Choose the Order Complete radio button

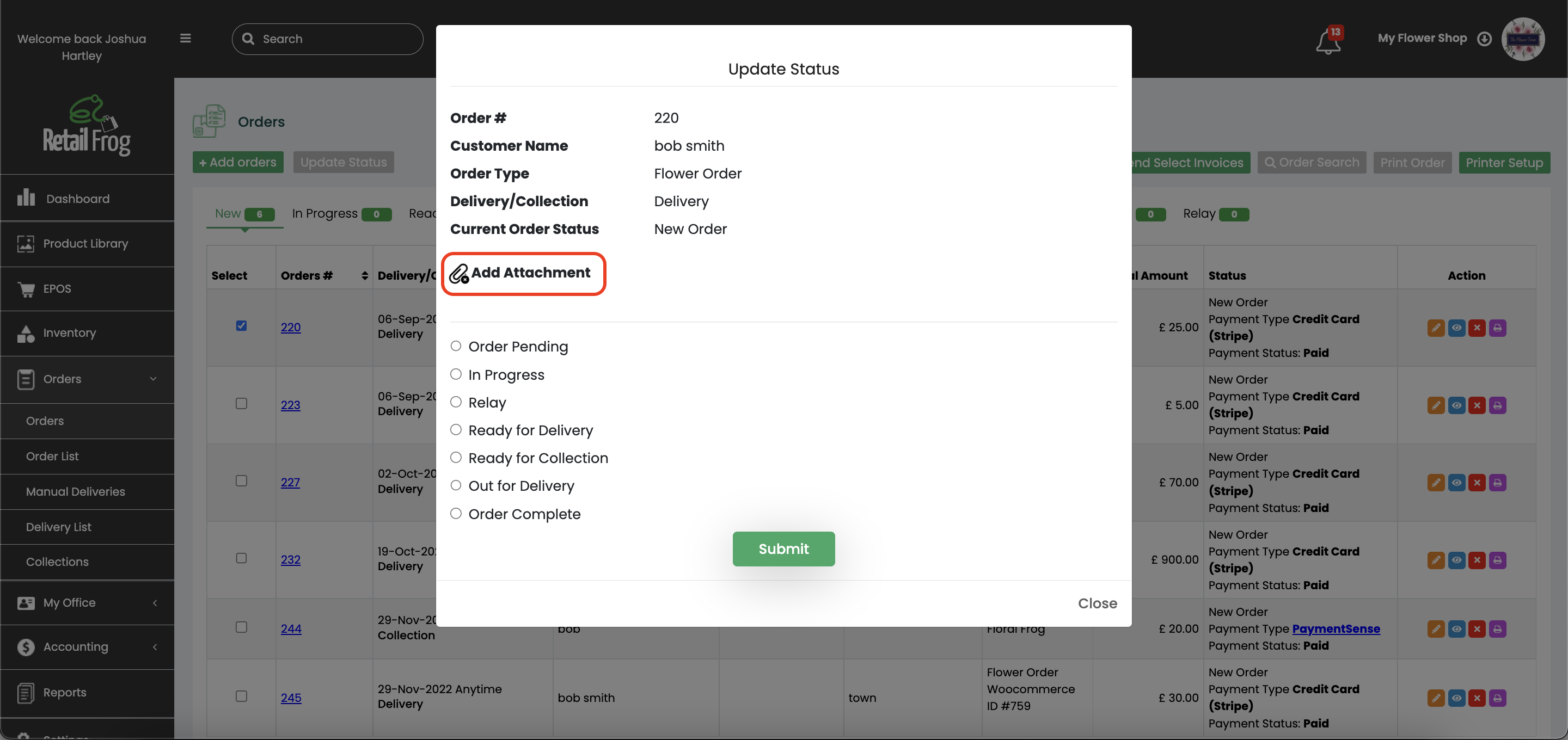click(457, 513)
